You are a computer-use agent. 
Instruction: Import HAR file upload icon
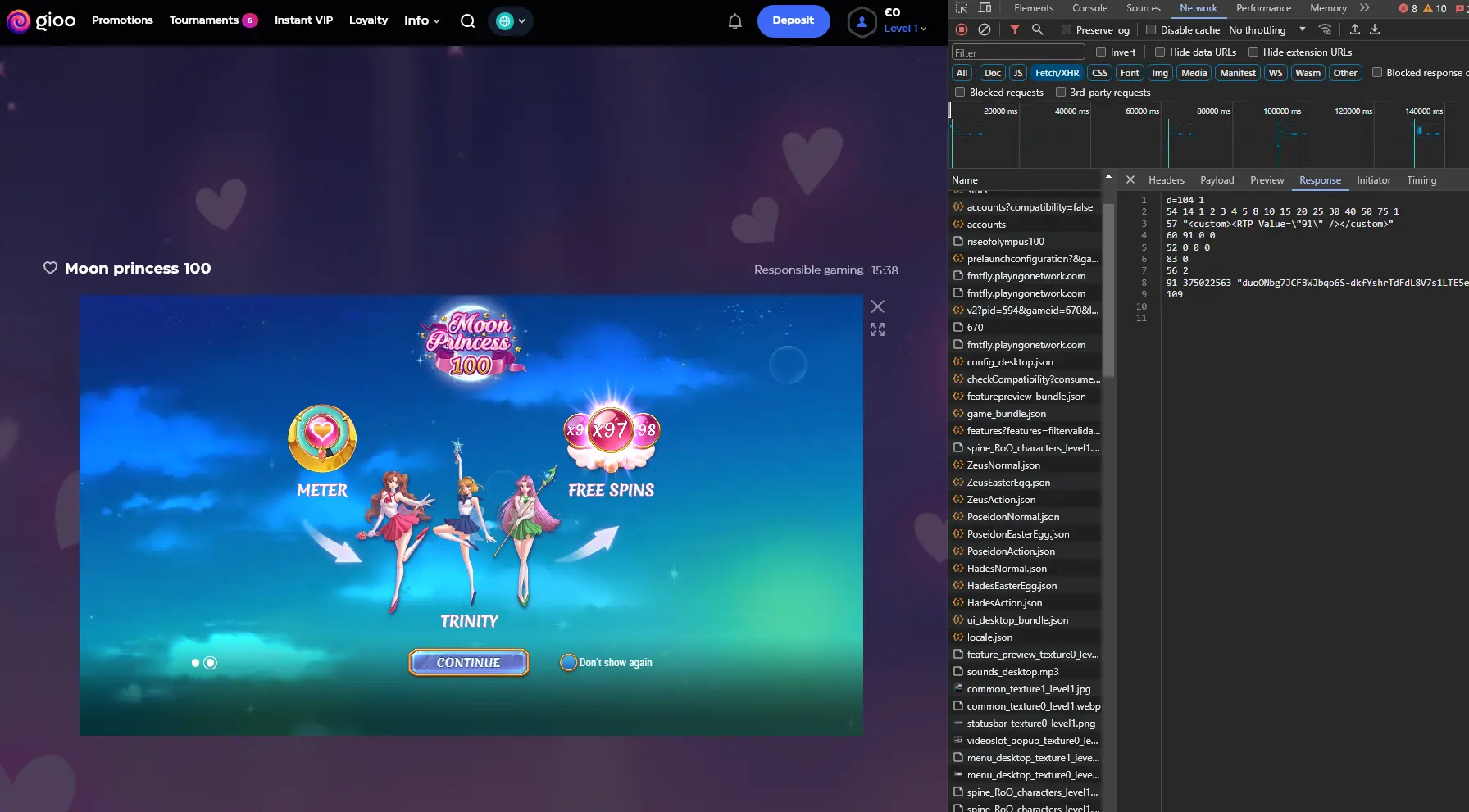coord(1354,29)
